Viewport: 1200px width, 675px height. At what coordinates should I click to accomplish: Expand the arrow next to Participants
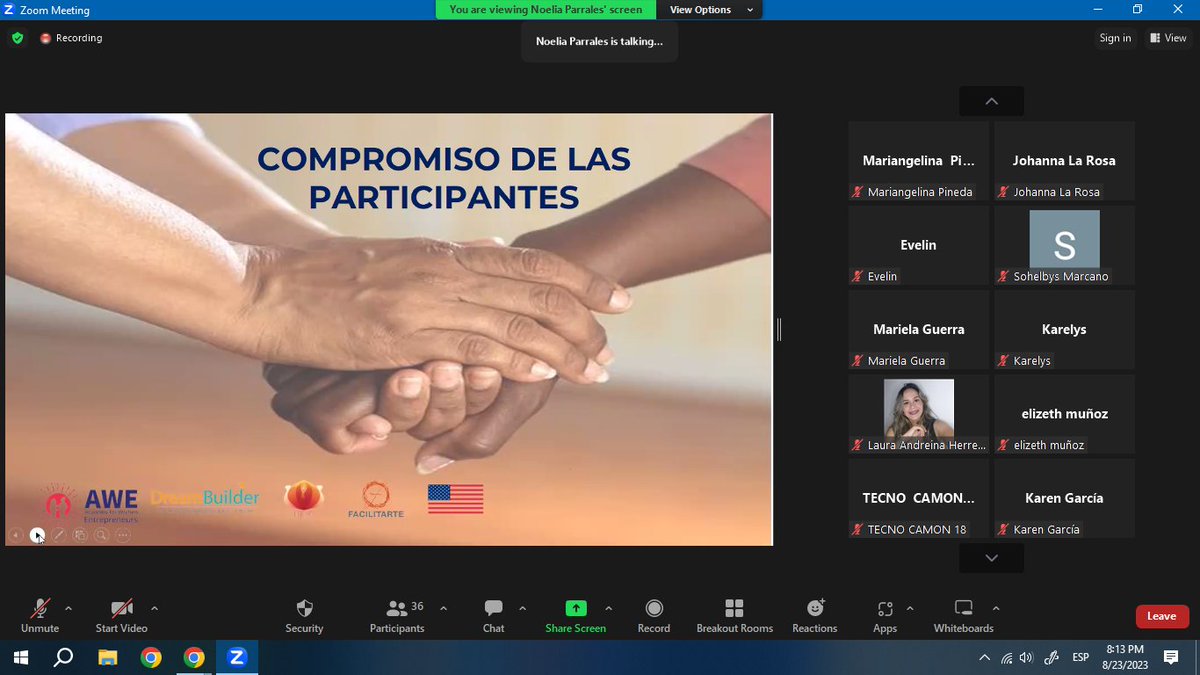pos(443,608)
